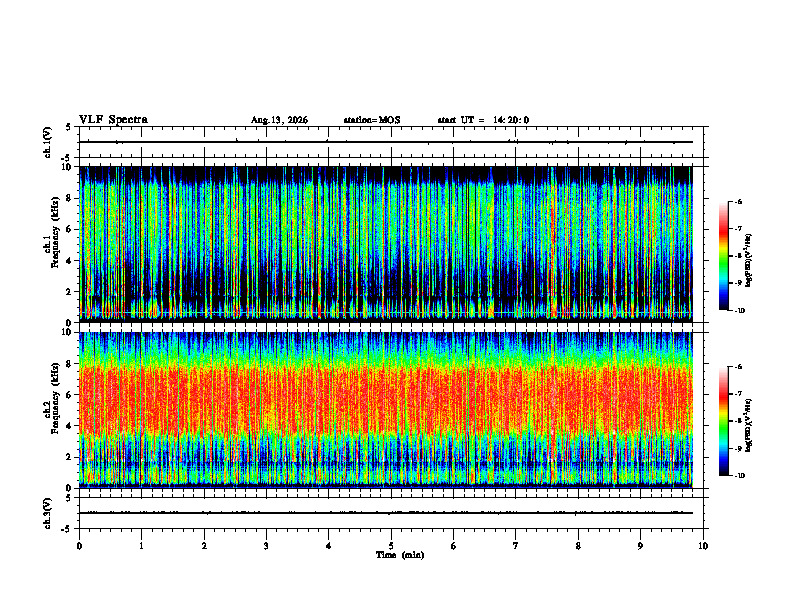Select the station=MOS header text
792x612 pixels.
tap(372, 120)
